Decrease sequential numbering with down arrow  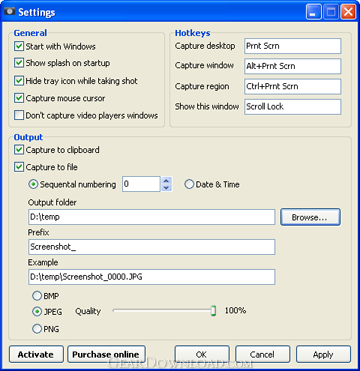[166, 188]
